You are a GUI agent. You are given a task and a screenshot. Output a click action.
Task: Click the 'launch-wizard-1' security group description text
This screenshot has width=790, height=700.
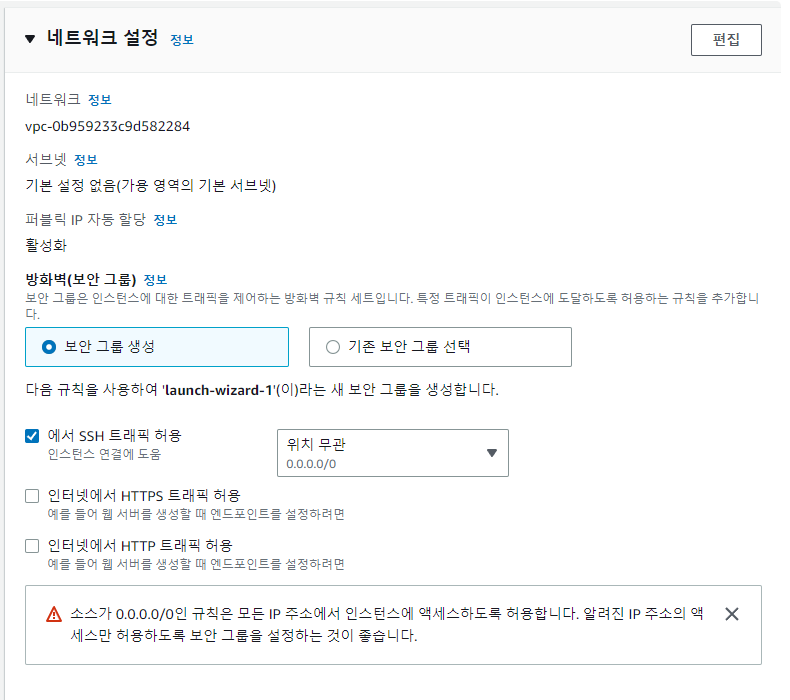262,390
